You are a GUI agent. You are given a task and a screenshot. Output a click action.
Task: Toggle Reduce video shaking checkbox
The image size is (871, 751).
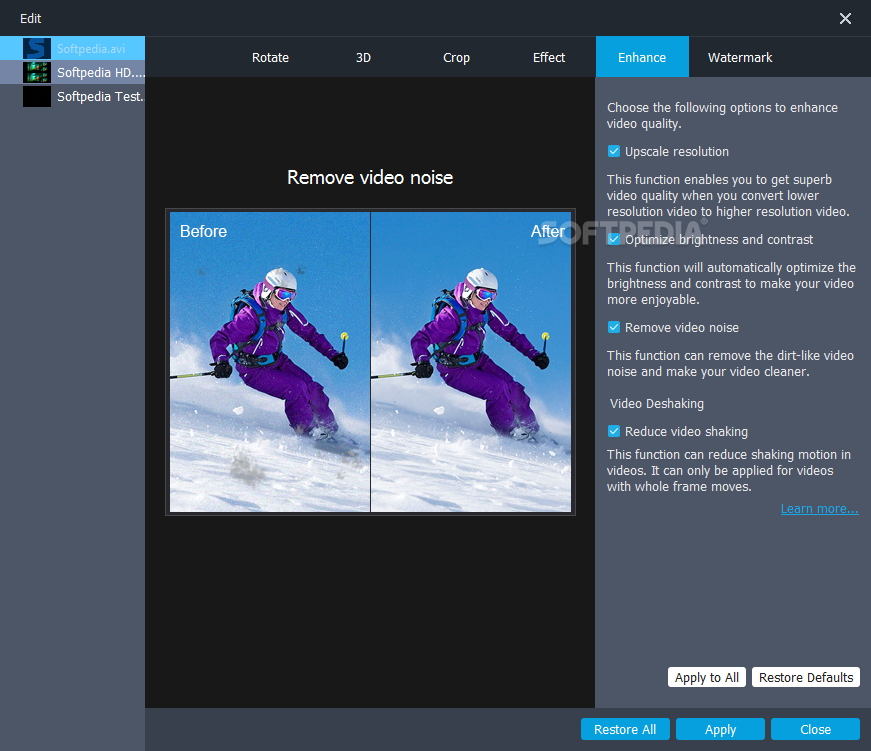click(614, 431)
